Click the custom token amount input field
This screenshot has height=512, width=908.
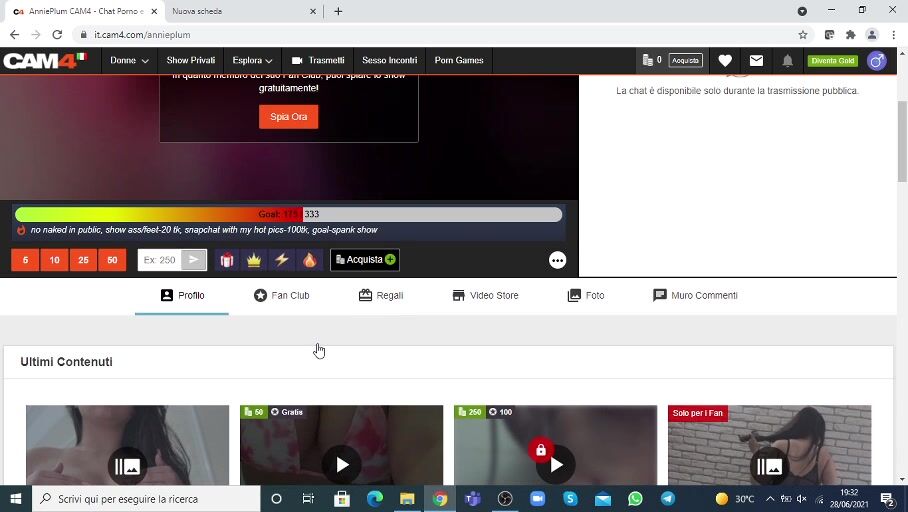tap(160, 260)
